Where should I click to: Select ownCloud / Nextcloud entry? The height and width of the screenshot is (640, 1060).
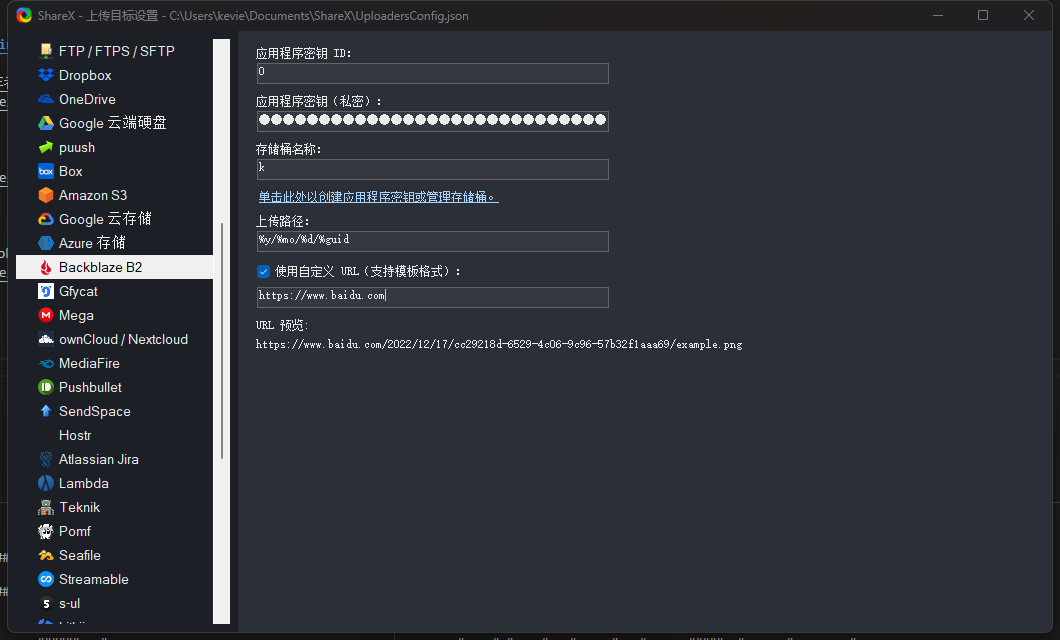coord(123,339)
